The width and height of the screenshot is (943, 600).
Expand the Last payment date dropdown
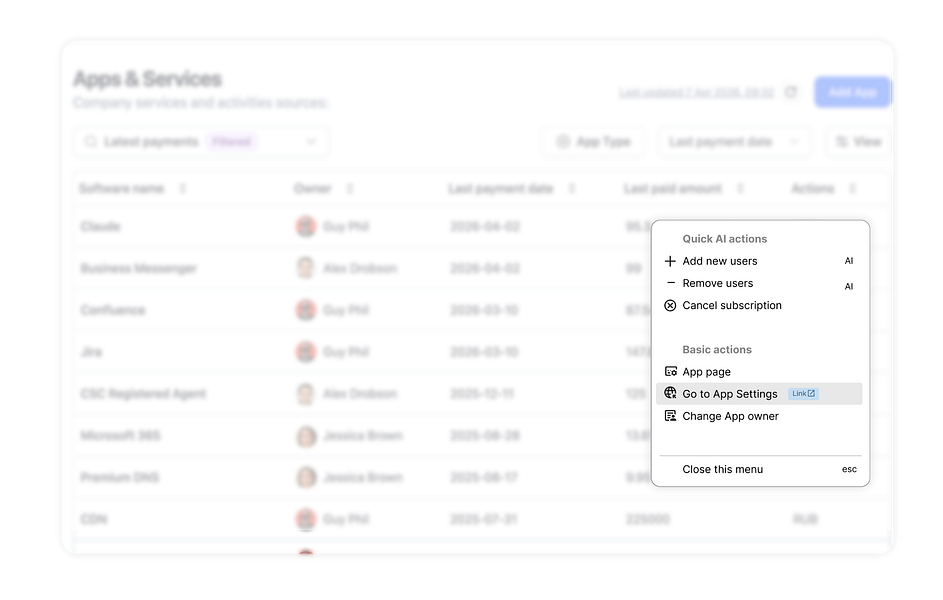click(x=734, y=142)
